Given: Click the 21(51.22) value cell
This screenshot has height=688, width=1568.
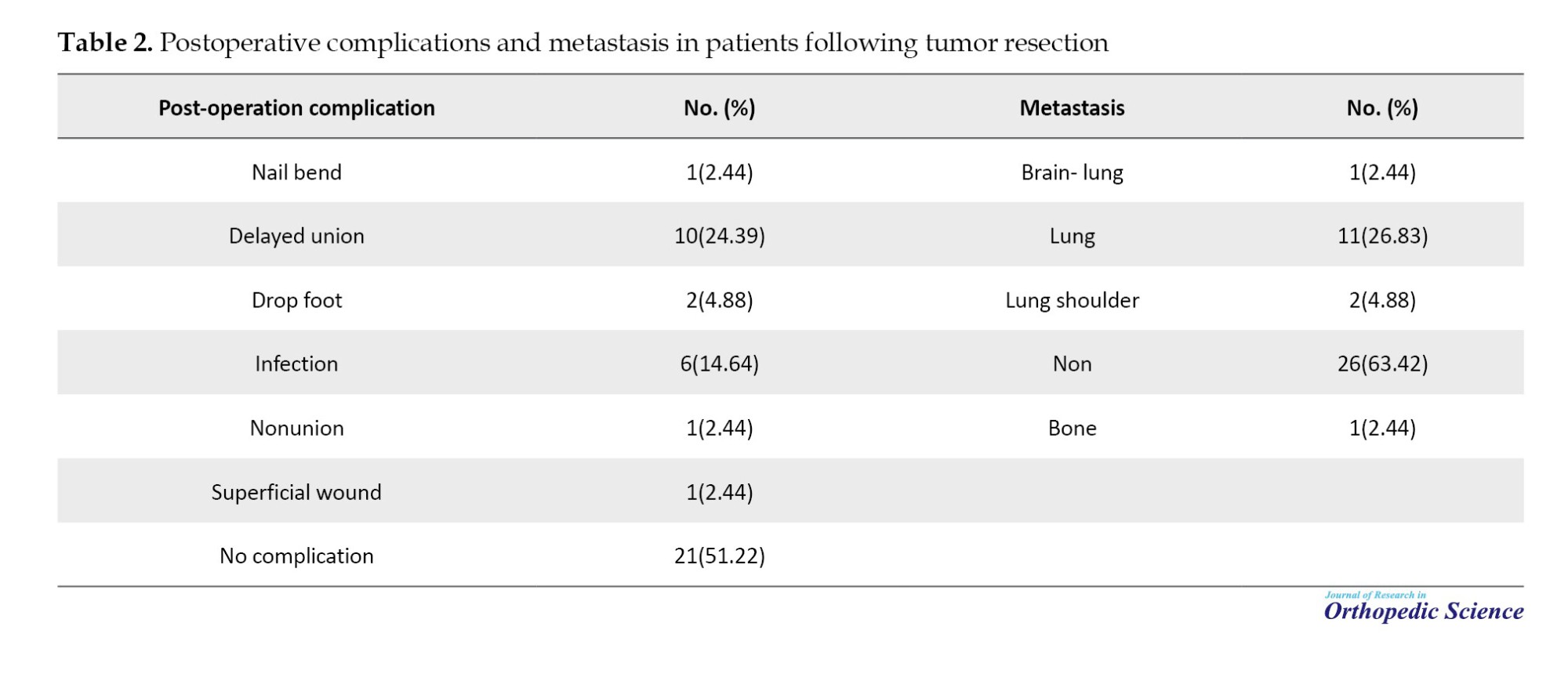Looking at the screenshot, I should 719,556.
